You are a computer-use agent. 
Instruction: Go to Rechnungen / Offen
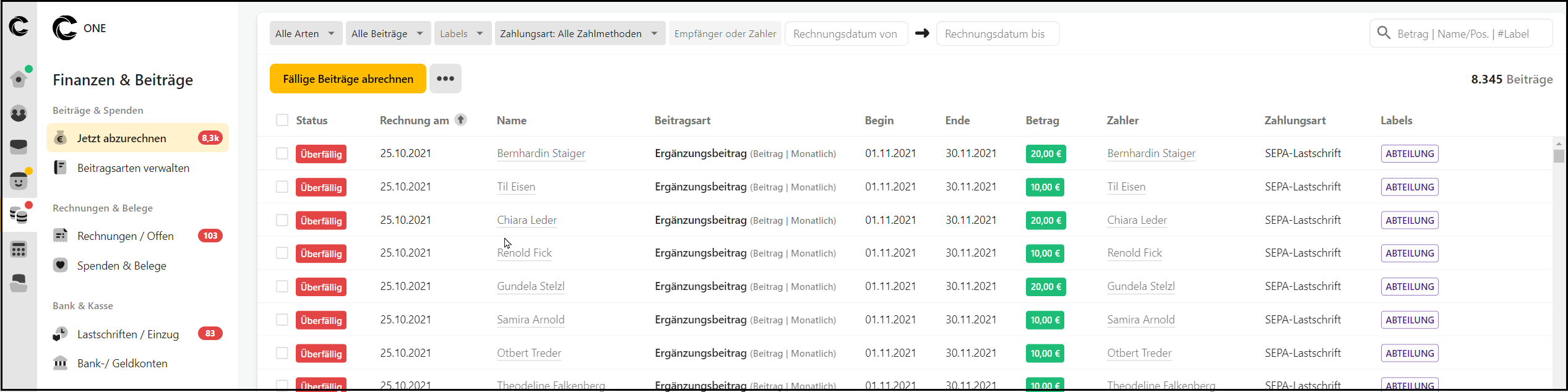tap(126, 236)
